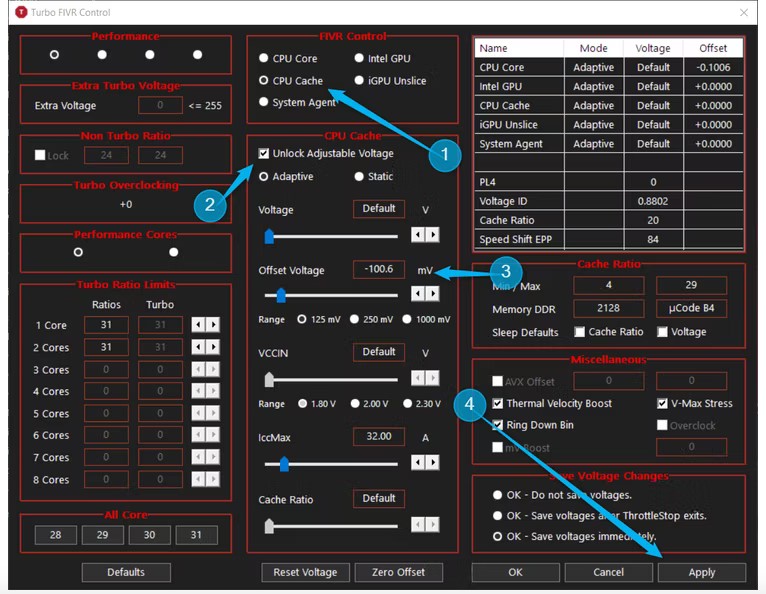Click the Apply button
The height and width of the screenshot is (594, 766).
click(702, 573)
